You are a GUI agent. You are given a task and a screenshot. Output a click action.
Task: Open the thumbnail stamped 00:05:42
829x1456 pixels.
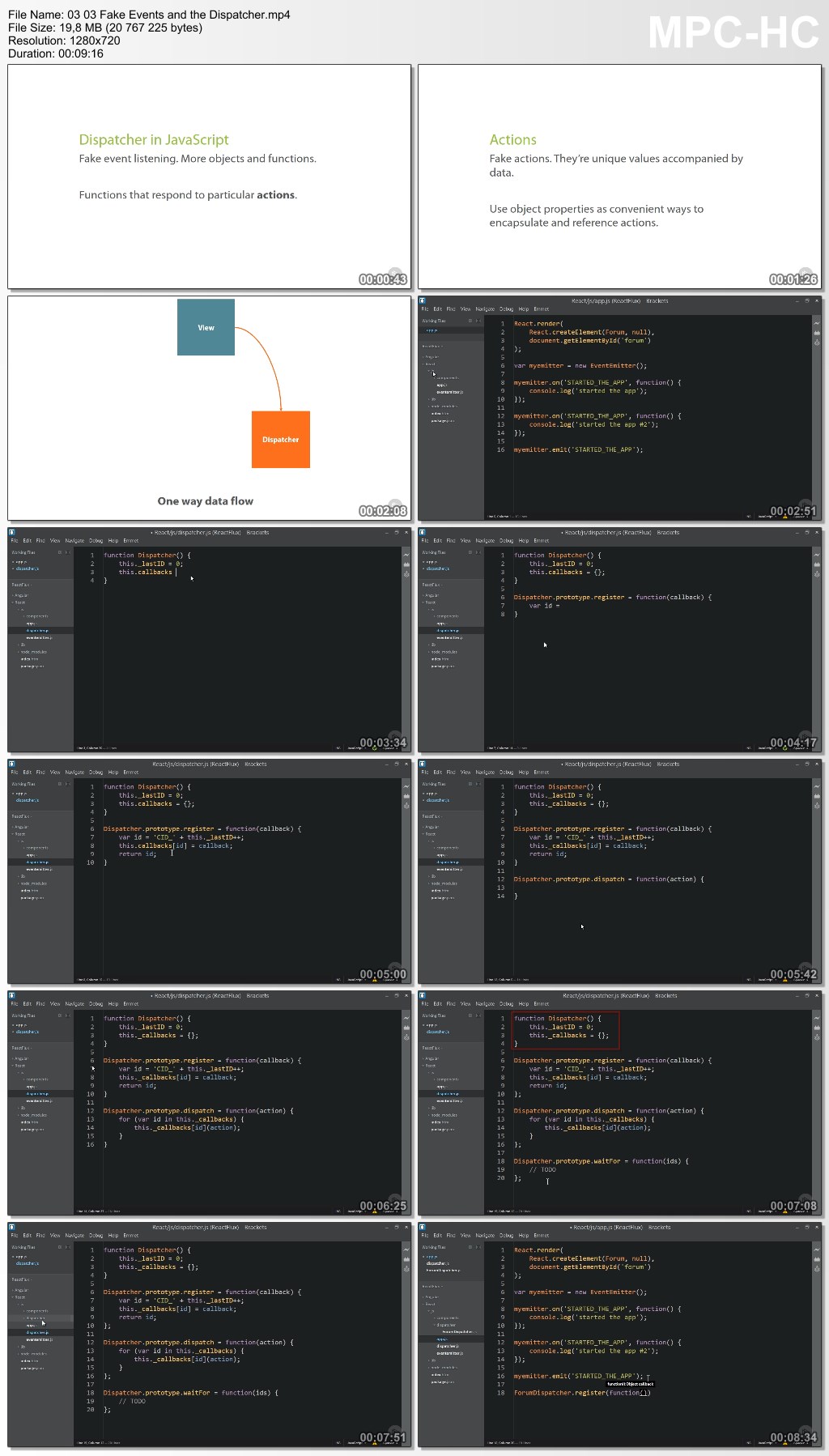point(619,871)
